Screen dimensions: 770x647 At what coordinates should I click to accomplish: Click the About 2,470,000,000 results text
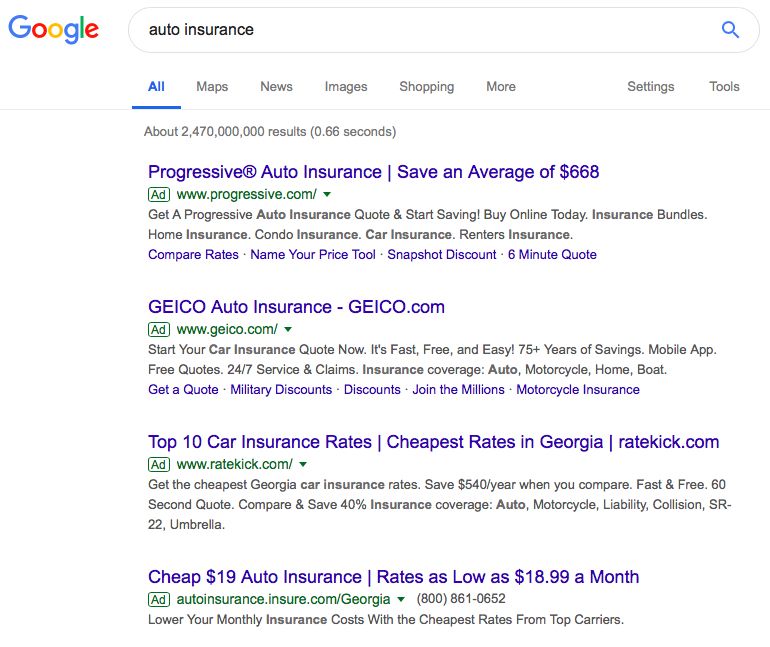pos(270,132)
